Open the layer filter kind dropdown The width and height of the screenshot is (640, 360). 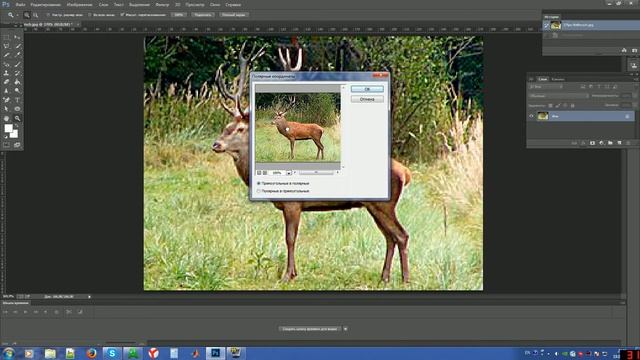546,87
